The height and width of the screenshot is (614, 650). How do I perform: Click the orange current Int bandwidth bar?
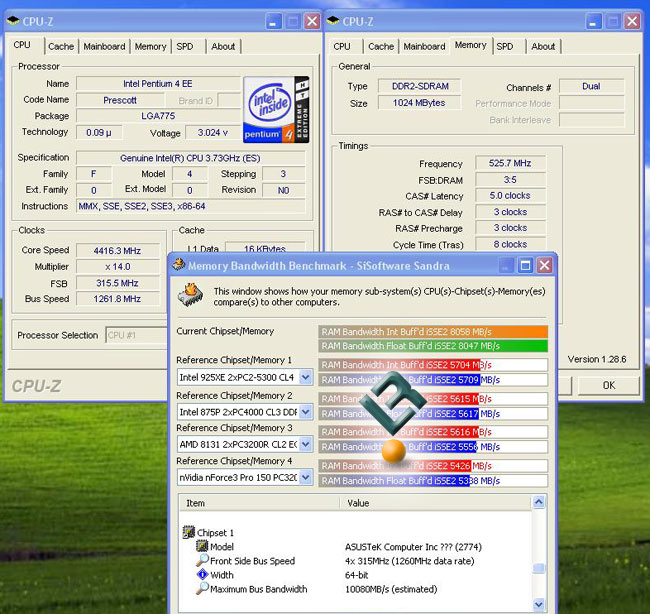coord(432,331)
